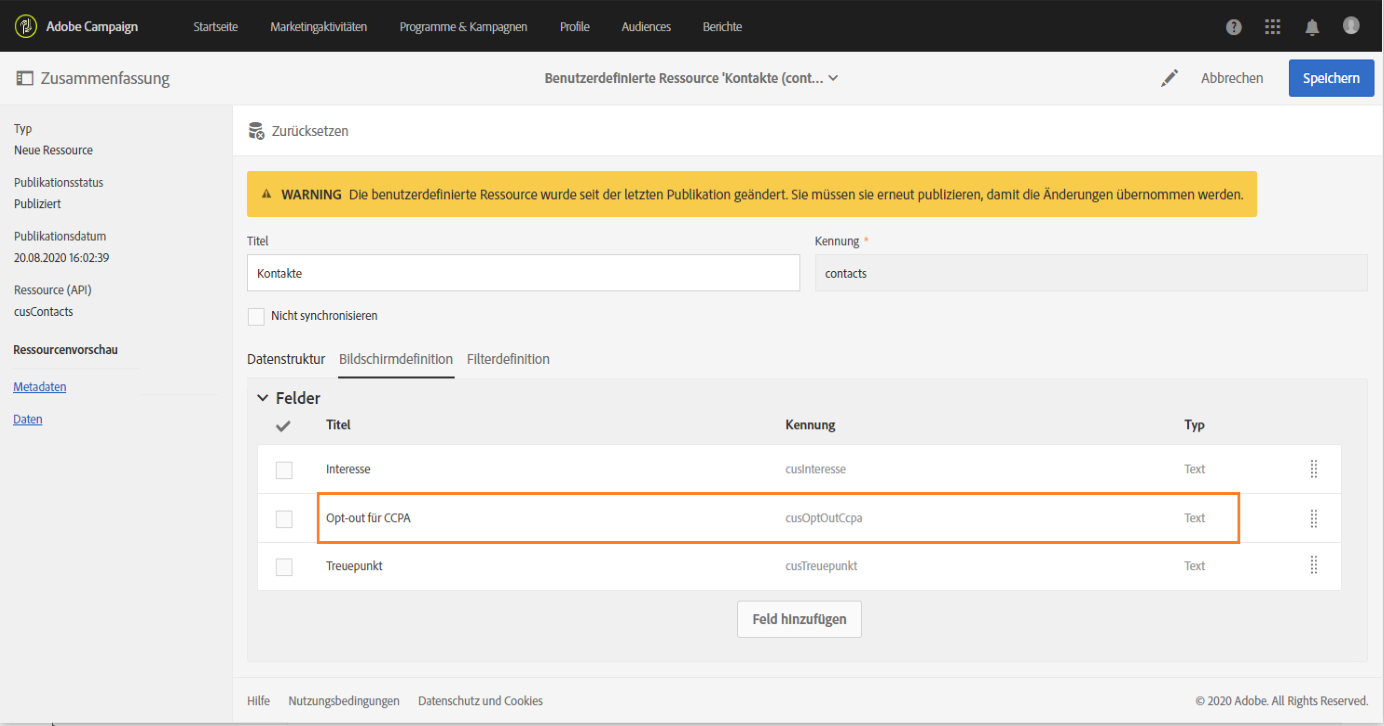Viewport: 1384px width, 726px height.
Task: Click the pencil edit properties icon
Action: tap(1169, 78)
